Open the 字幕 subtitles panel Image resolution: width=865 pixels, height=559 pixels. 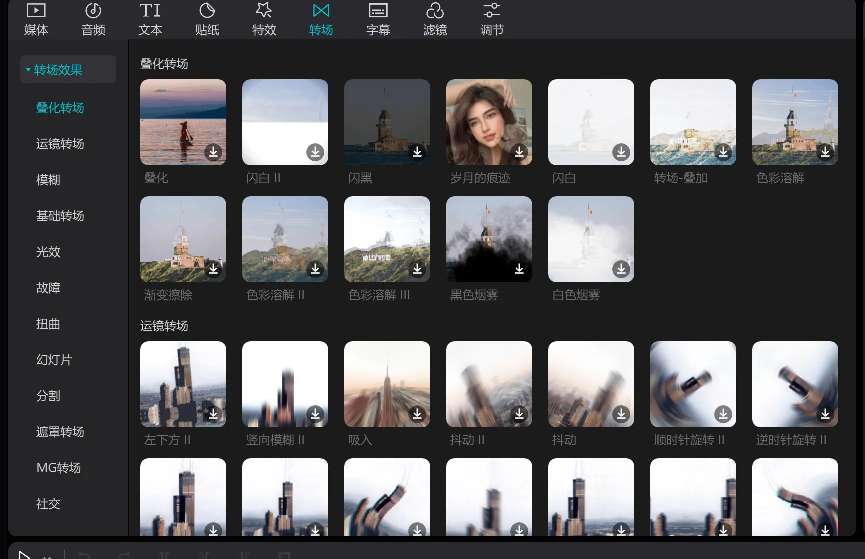[378, 19]
